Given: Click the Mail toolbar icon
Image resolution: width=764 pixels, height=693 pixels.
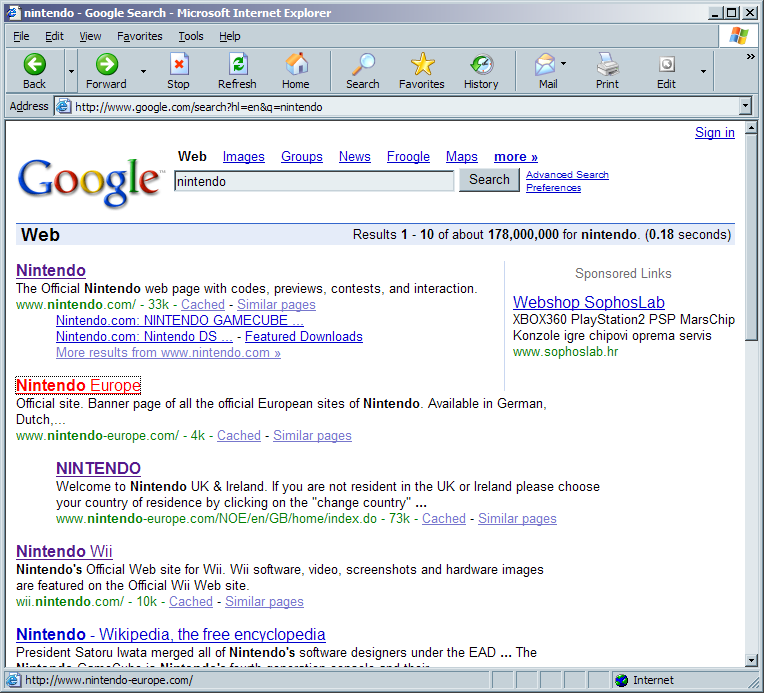Looking at the screenshot, I should click(545, 64).
